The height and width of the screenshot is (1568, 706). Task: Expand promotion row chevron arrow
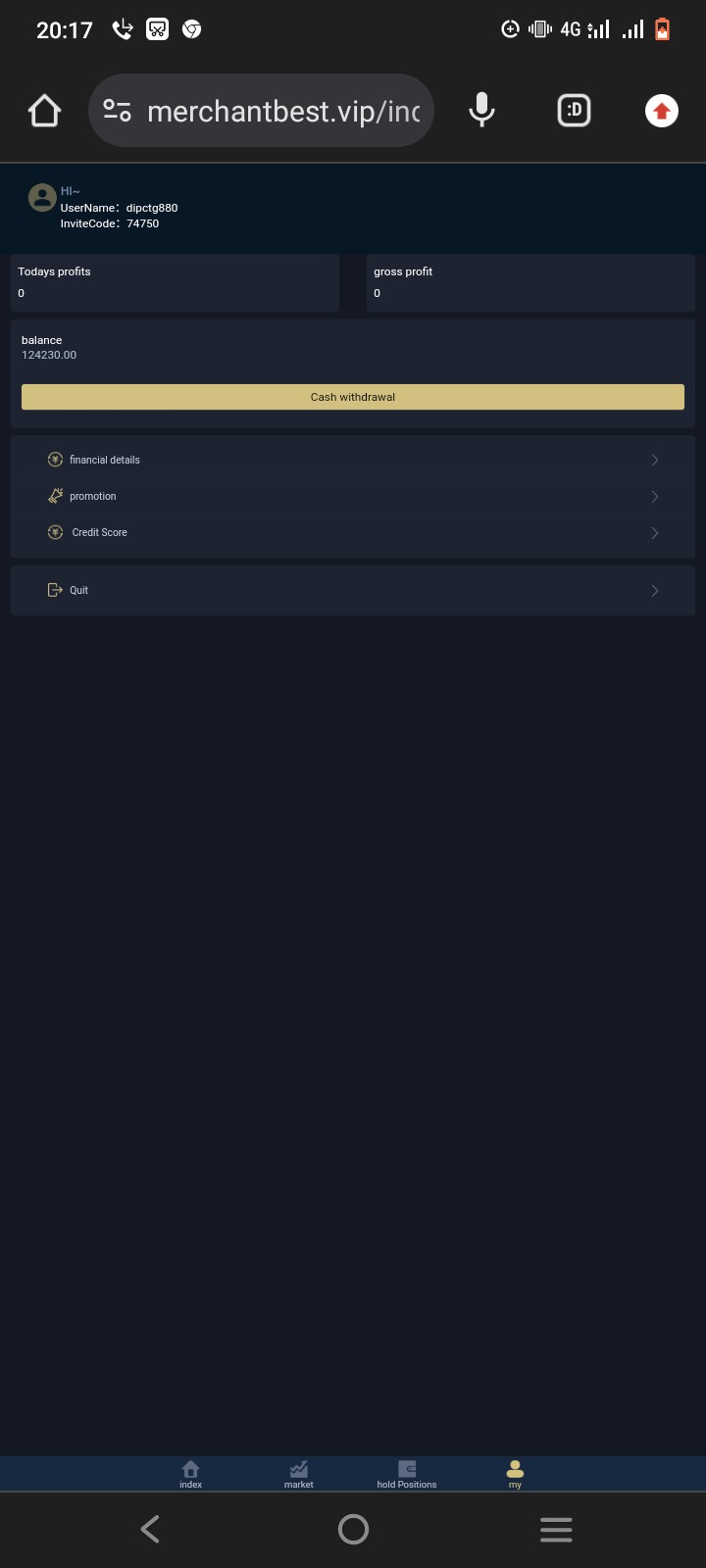(x=655, y=497)
